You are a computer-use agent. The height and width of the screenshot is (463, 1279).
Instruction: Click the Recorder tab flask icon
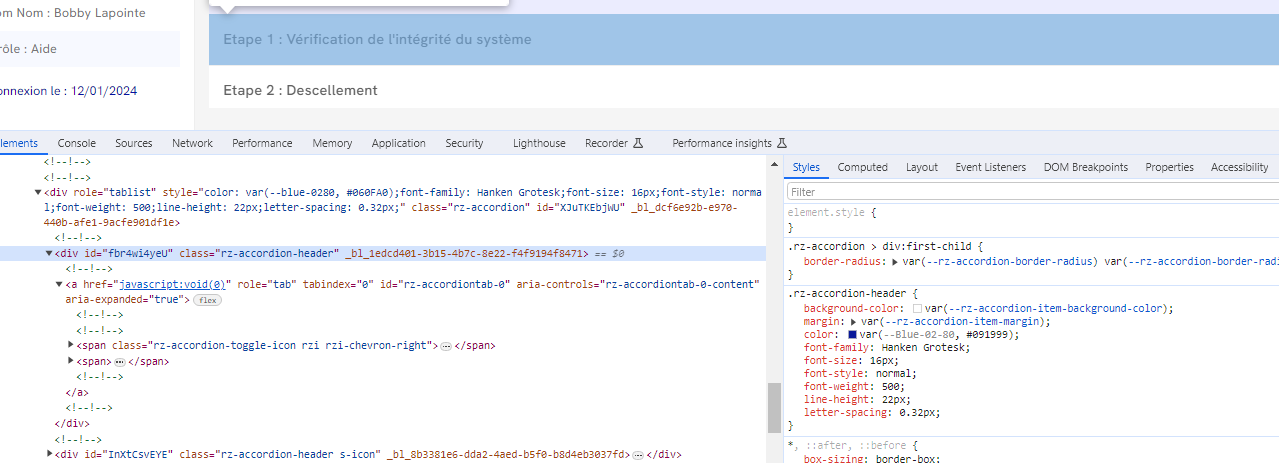click(637, 143)
